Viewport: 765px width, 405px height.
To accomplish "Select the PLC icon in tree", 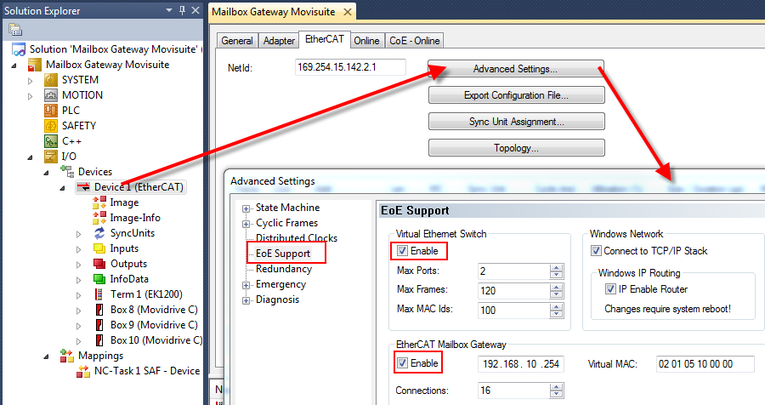I will pos(51,110).
